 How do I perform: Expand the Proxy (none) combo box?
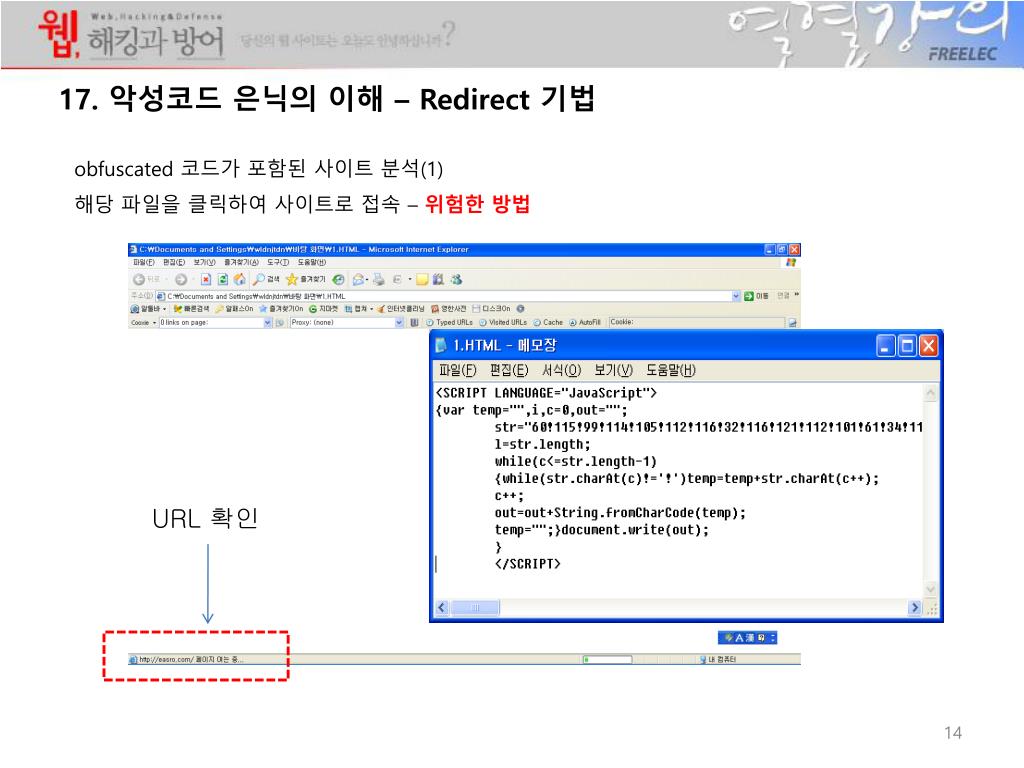point(399,322)
